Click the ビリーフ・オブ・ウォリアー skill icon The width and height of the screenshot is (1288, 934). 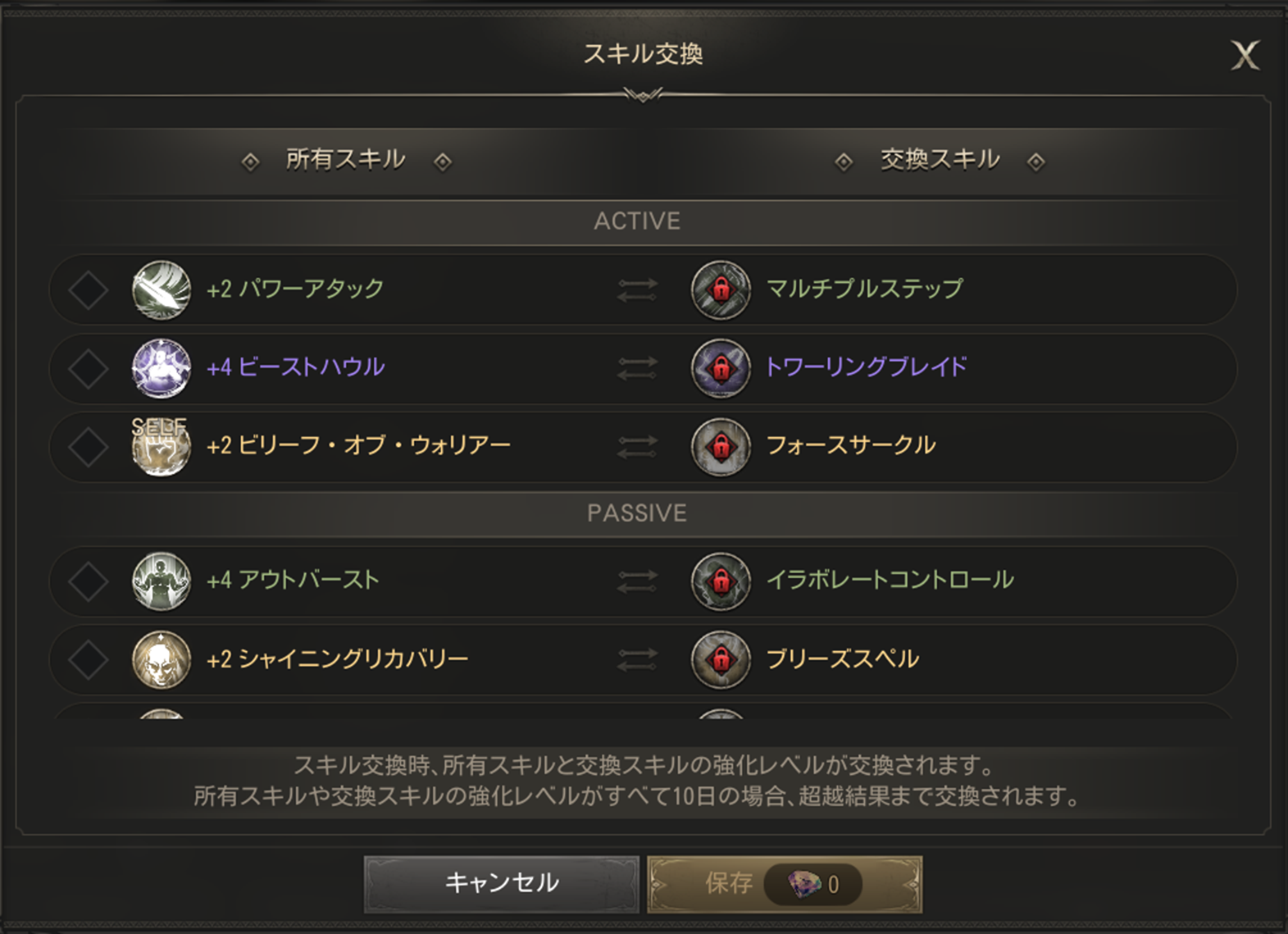pos(162,447)
